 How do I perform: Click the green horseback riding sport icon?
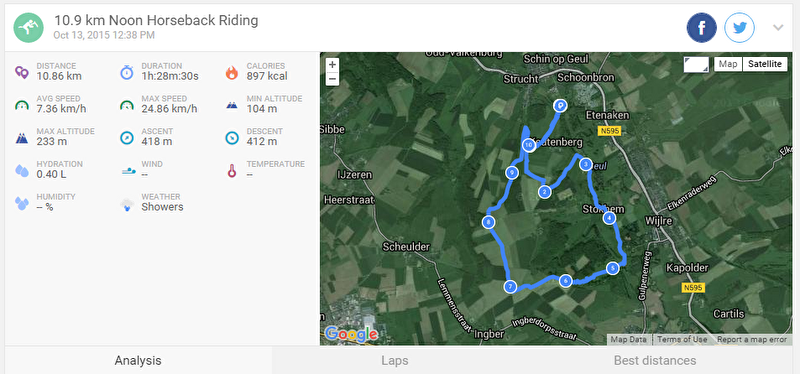29,28
